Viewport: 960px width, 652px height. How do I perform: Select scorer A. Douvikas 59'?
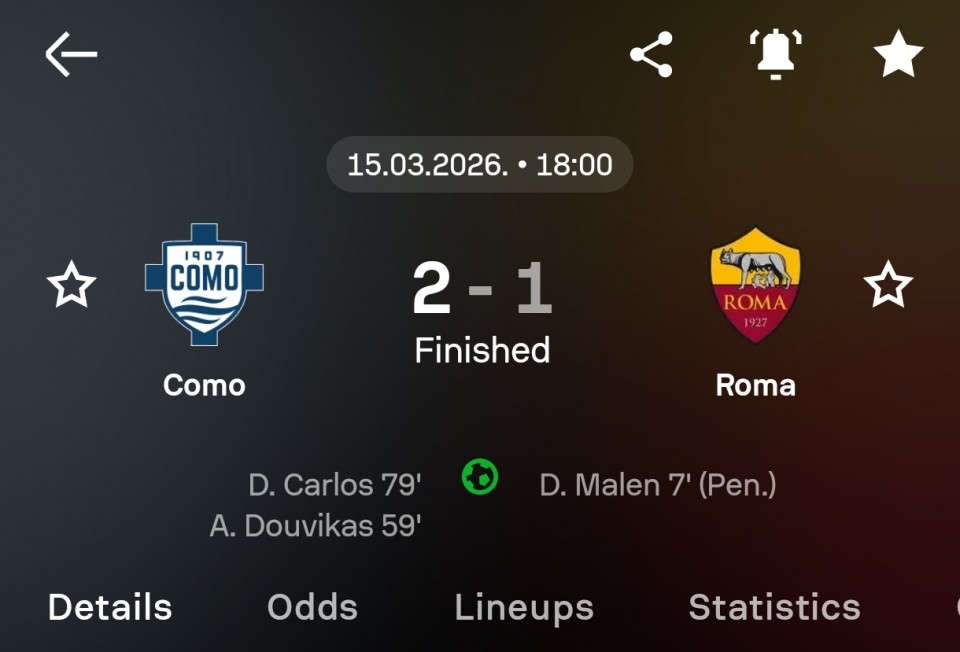[315, 526]
